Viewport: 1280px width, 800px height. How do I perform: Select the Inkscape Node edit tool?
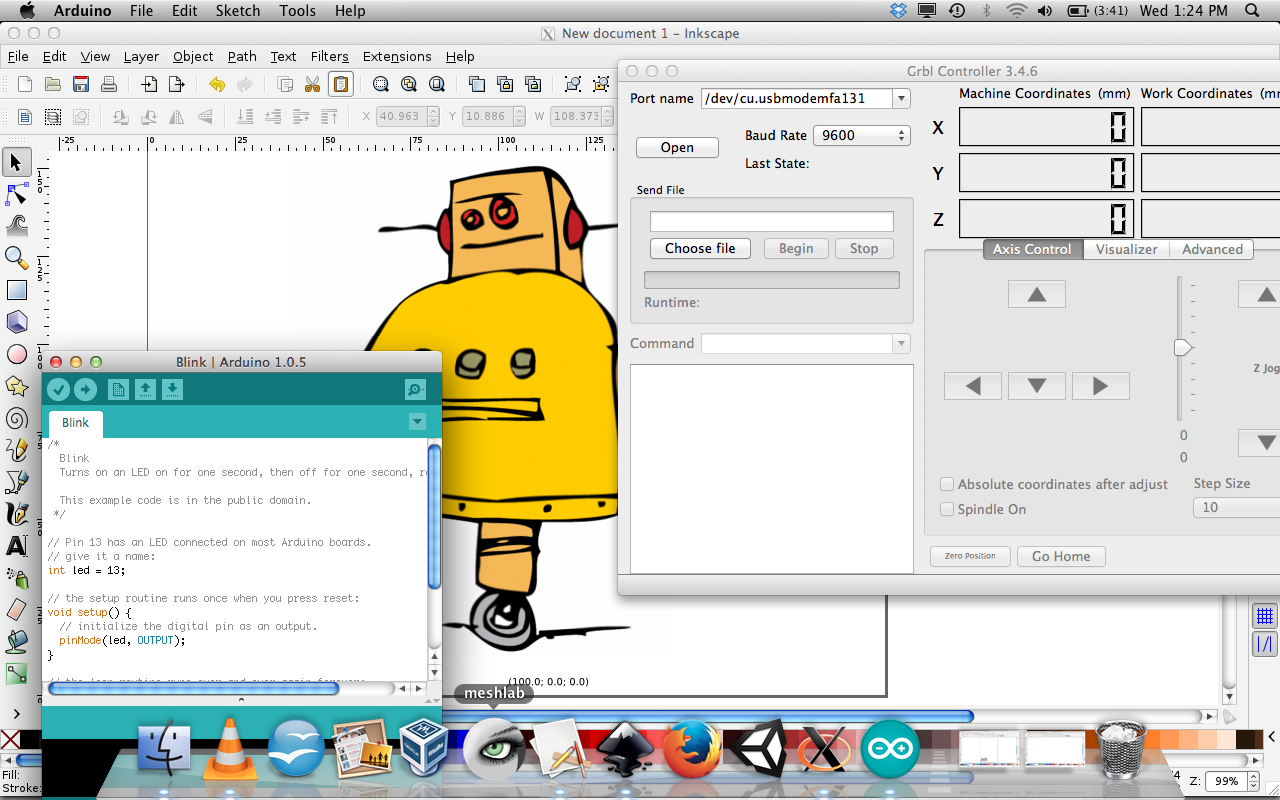pyautogui.click(x=17, y=194)
